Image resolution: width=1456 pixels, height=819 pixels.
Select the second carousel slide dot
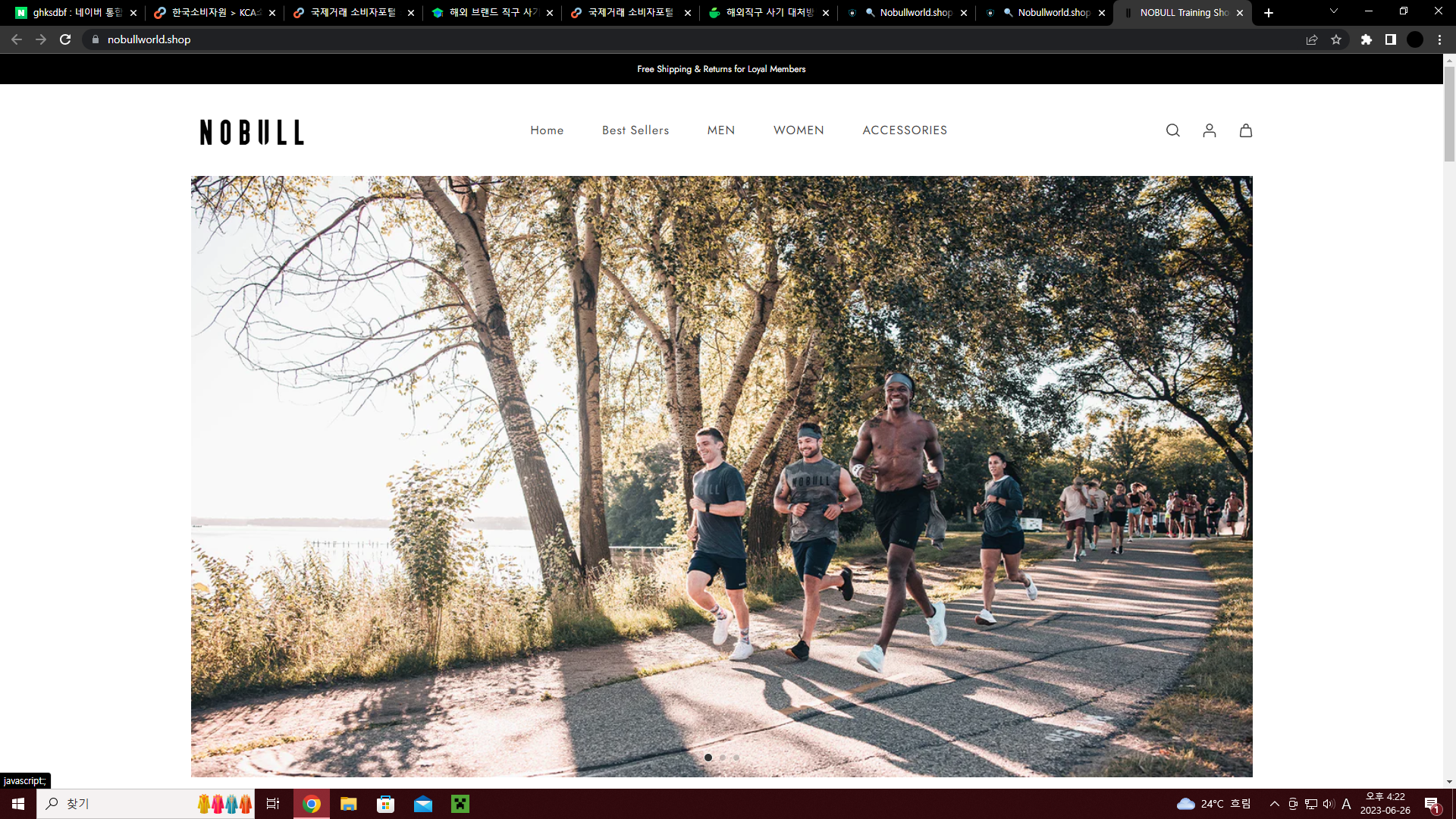[723, 758]
